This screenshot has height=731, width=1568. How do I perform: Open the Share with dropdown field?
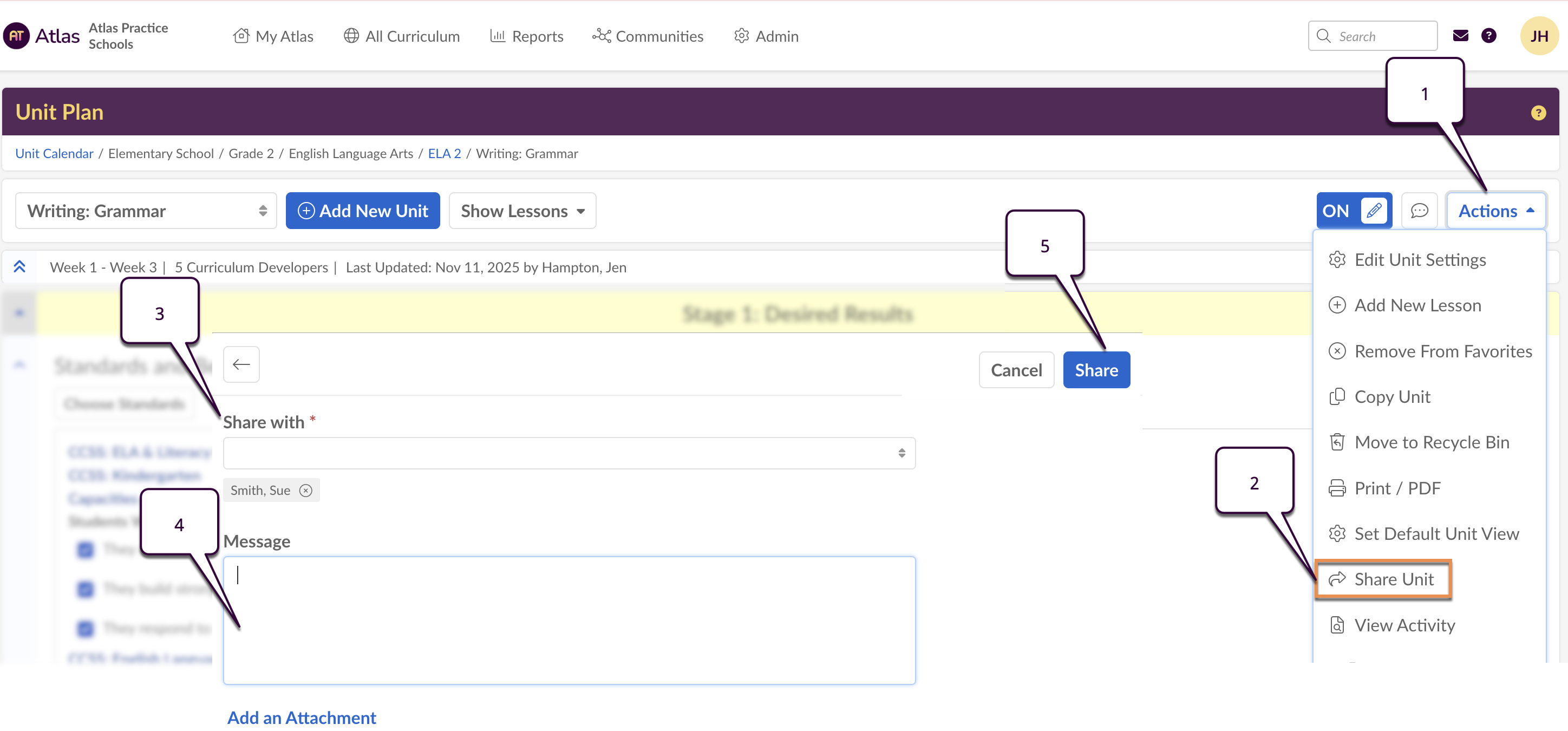coord(569,453)
